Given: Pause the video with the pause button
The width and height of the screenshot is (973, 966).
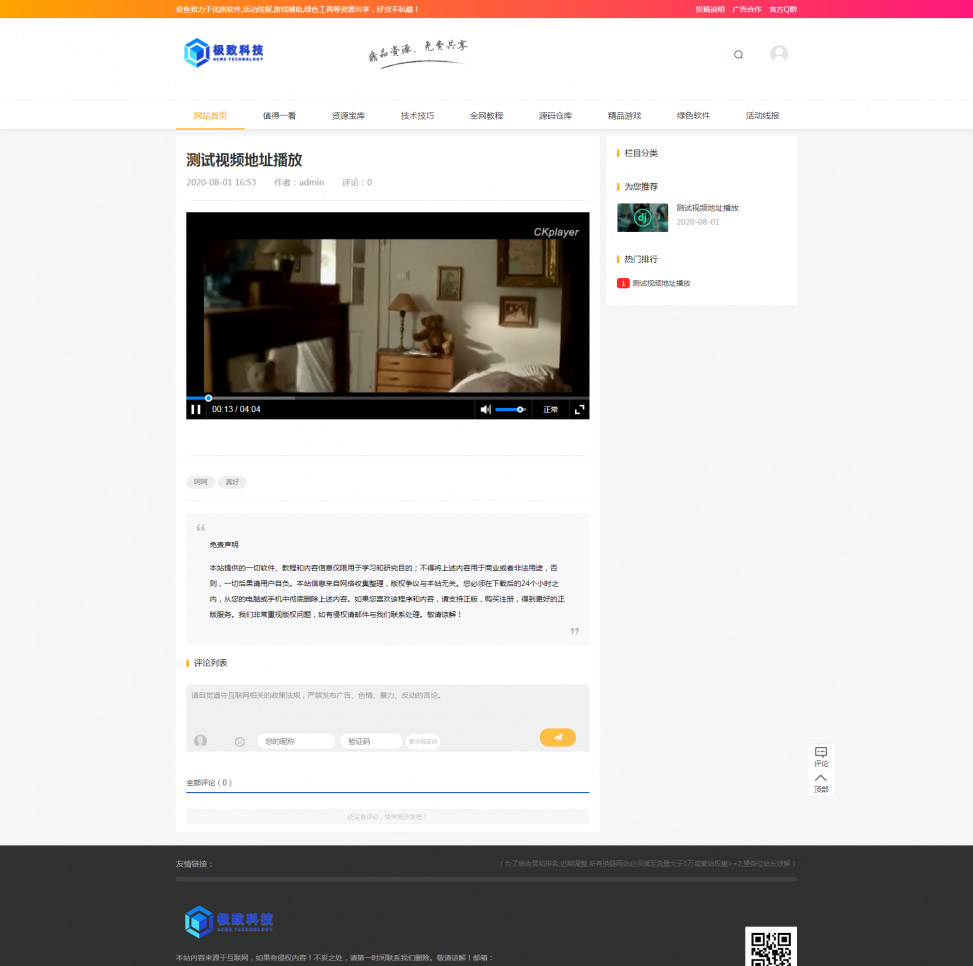Looking at the screenshot, I should (195, 409).
